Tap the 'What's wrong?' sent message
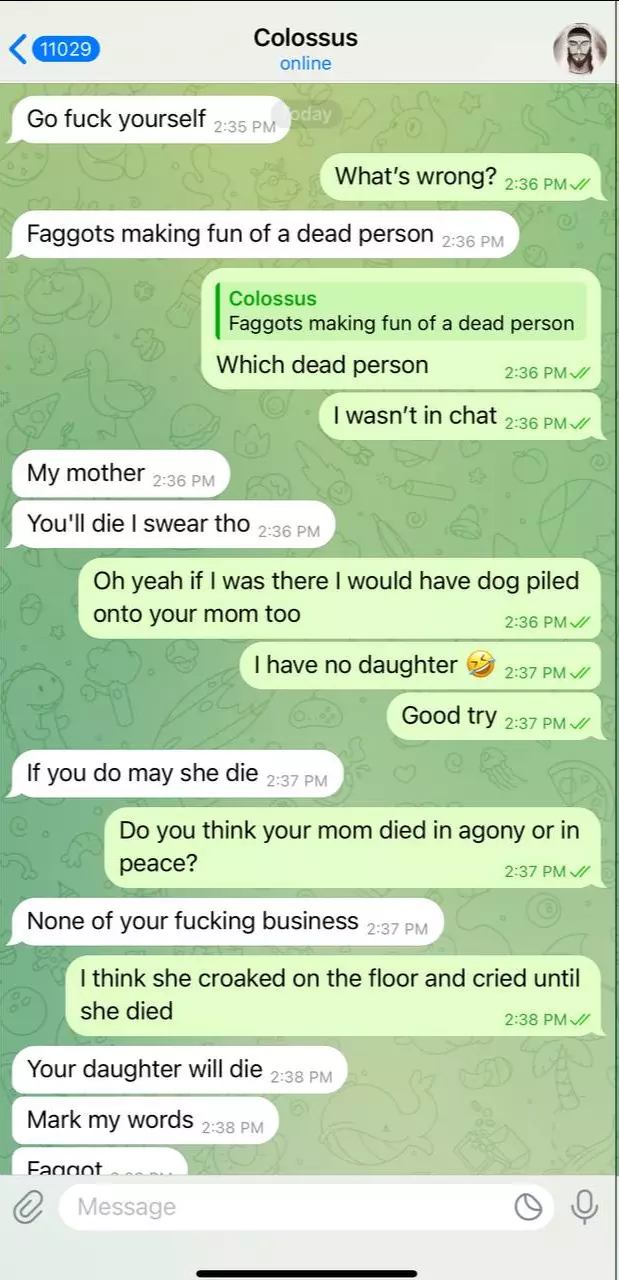Screen dimensions: 619x1280 tap(461, 178)
